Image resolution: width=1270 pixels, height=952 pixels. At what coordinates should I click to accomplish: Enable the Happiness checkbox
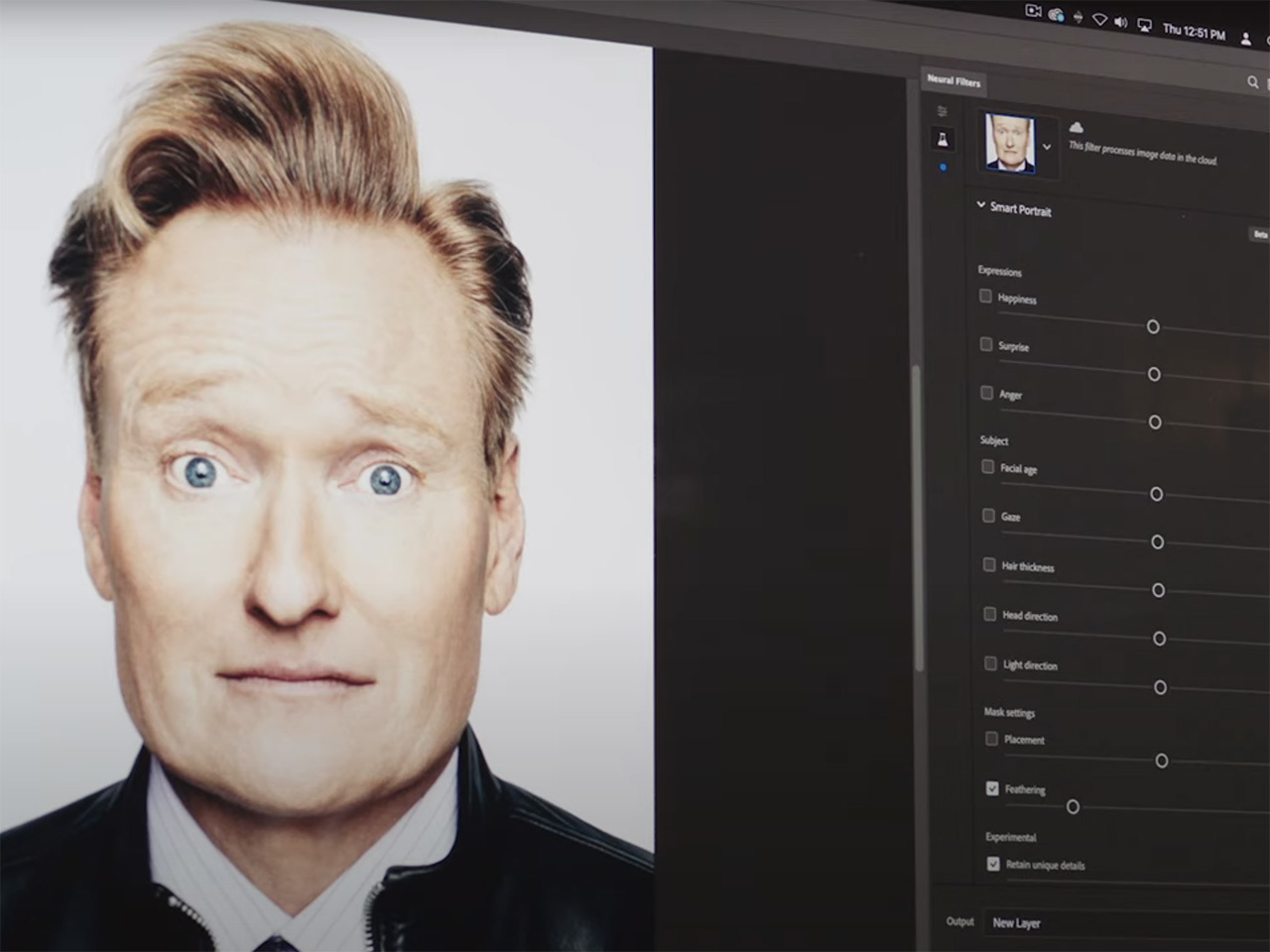[x=985, y=296]
